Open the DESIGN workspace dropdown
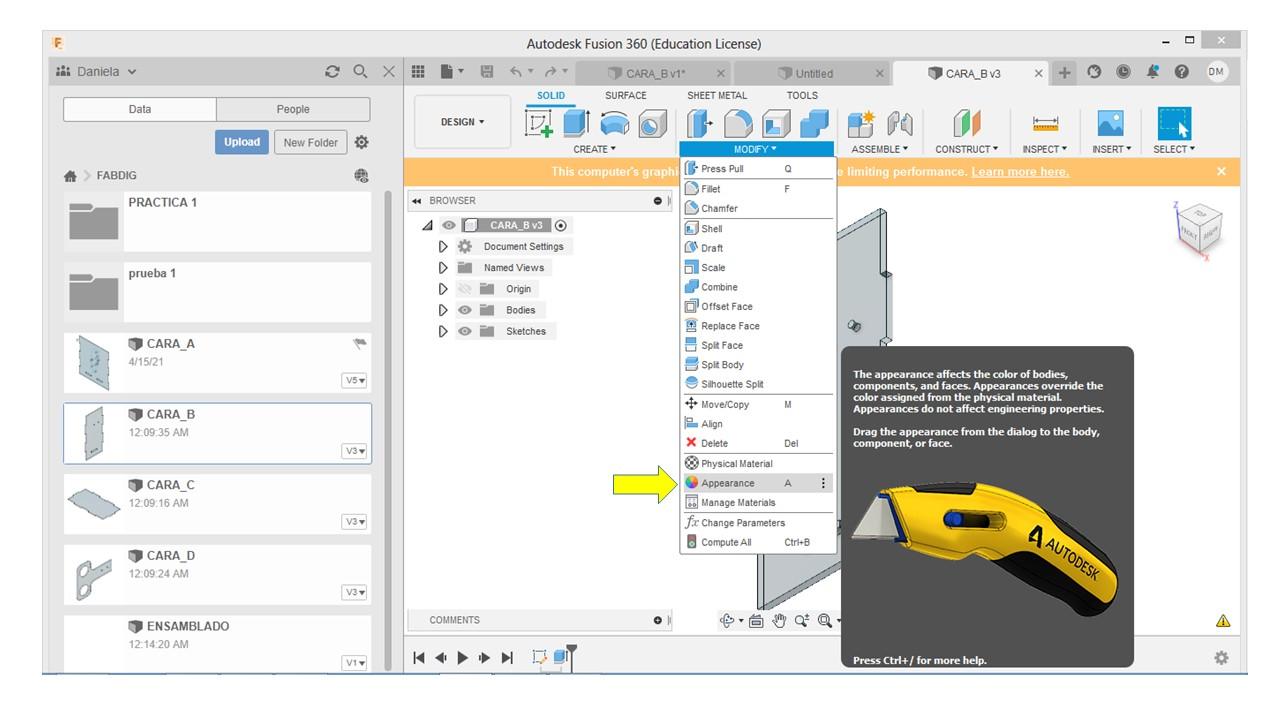This screenshot has height=720, width=1280. click(462, 122)
